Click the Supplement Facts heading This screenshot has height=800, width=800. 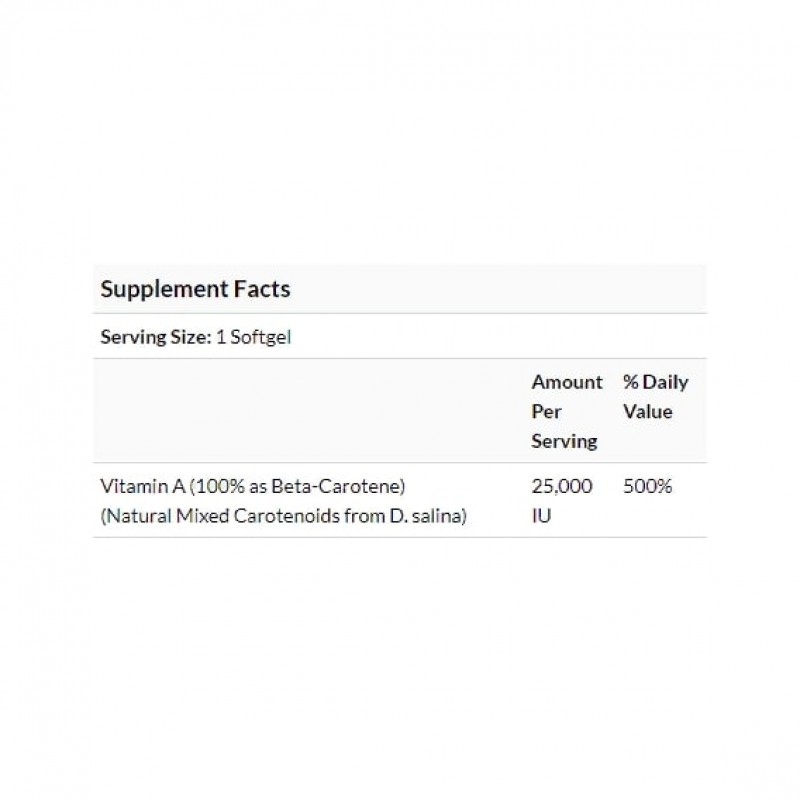point(195,289)
